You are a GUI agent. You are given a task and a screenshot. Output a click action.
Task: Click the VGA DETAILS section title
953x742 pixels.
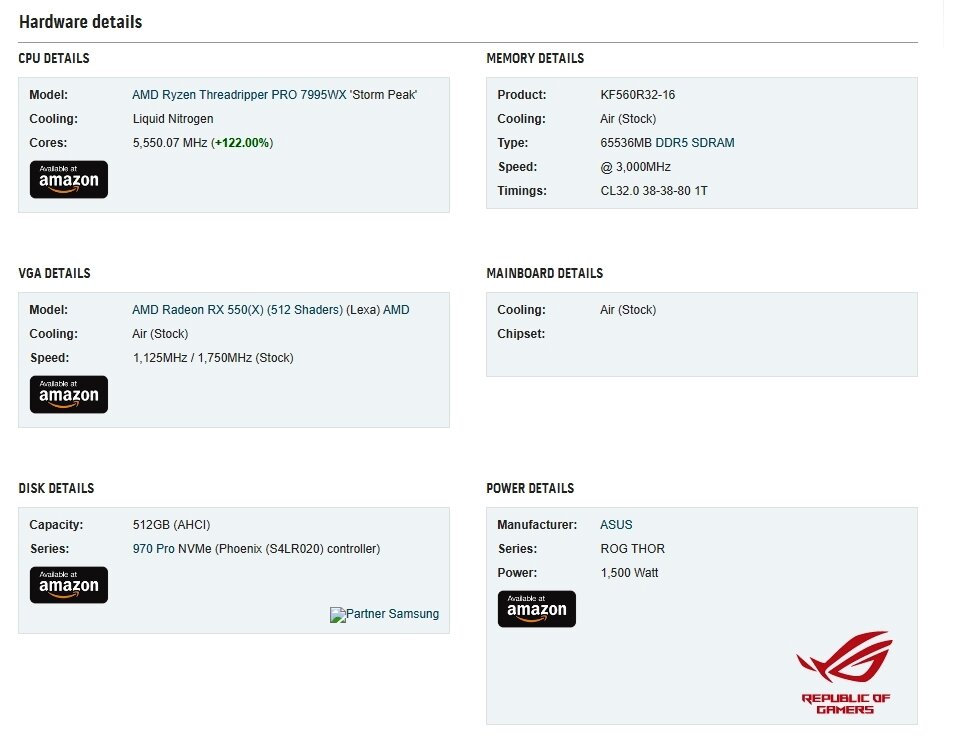click(x=54, y=273)
